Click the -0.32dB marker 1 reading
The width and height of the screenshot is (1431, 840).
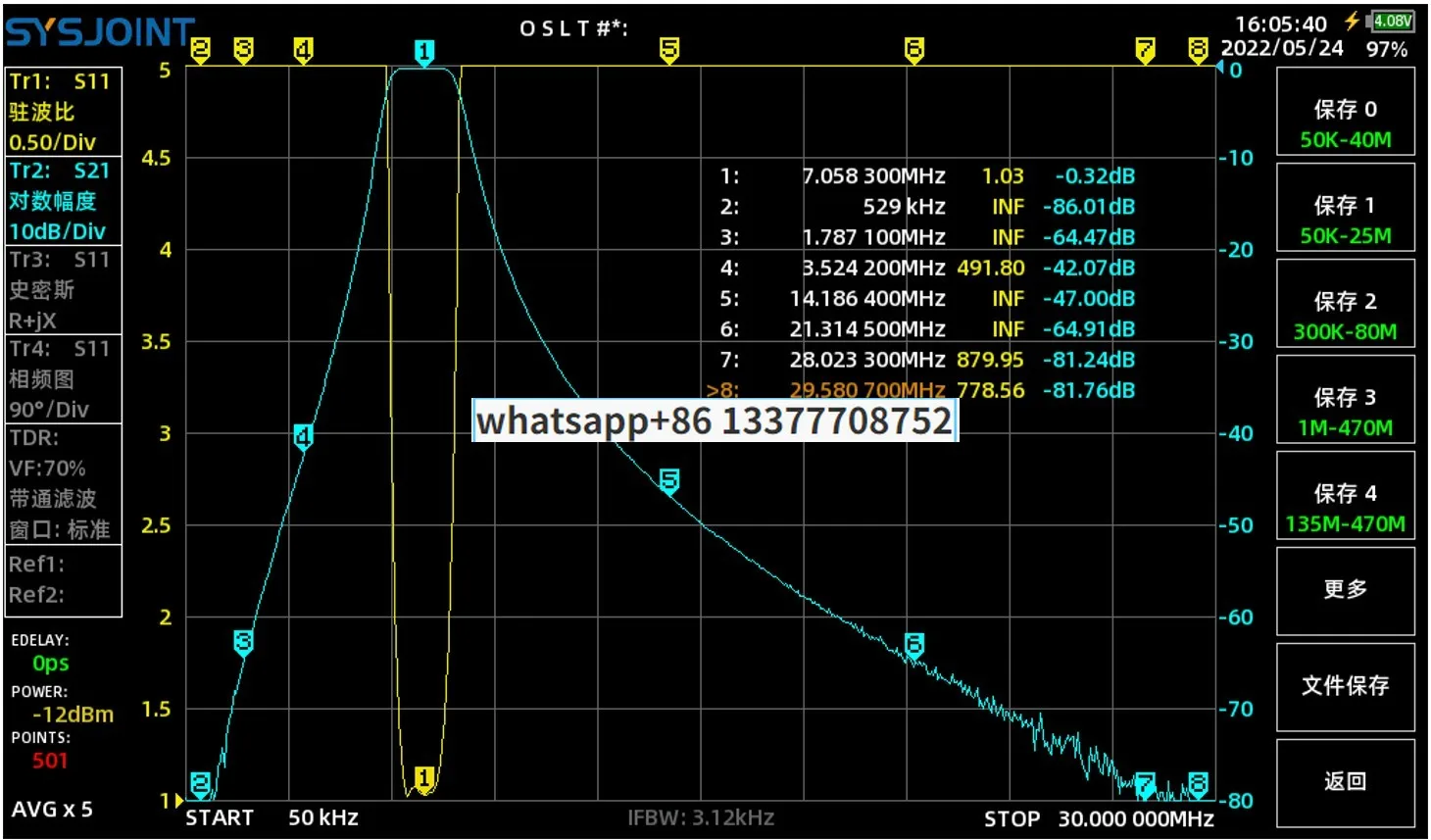click(x=1095, y=176)
